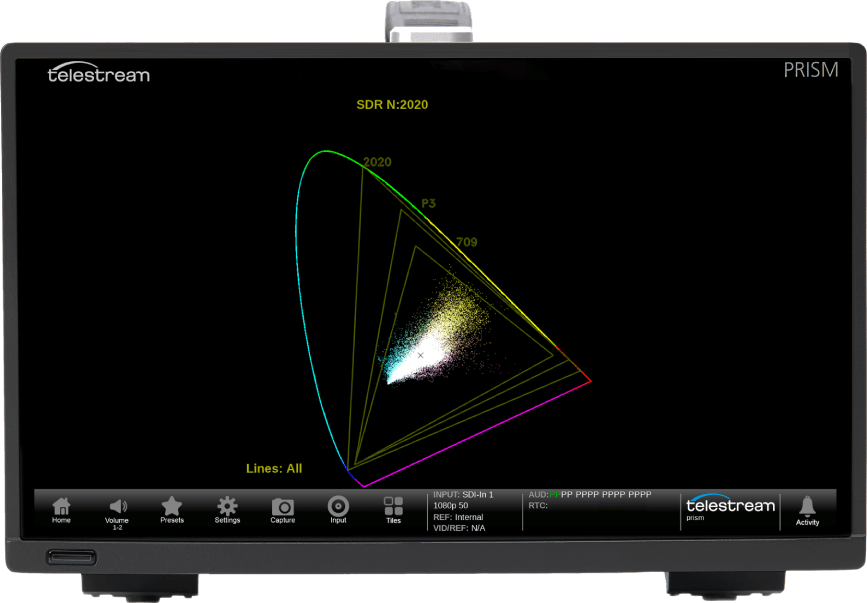This screenshot has height=603, width=867.
Task: Click the RTC: status field
Action: click(538, 506)
